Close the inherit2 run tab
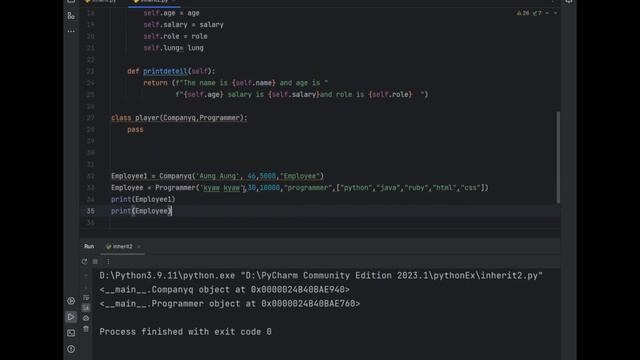The image size is (640, 360). [x=139, y=247]
